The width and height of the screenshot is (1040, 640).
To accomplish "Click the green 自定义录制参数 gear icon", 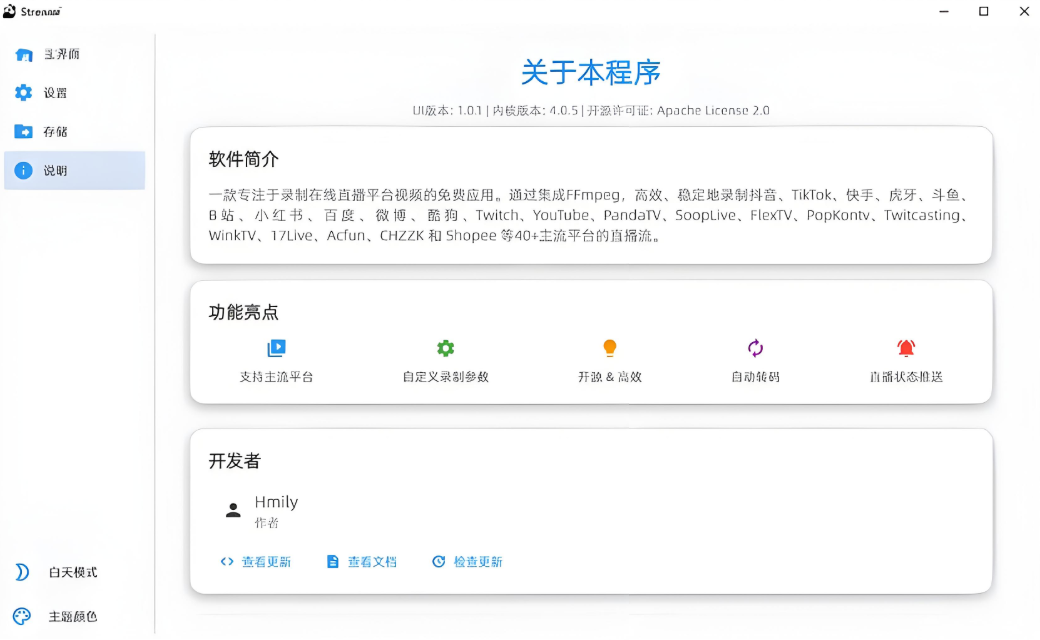I will pyautogui.click(x=444, y=348).
